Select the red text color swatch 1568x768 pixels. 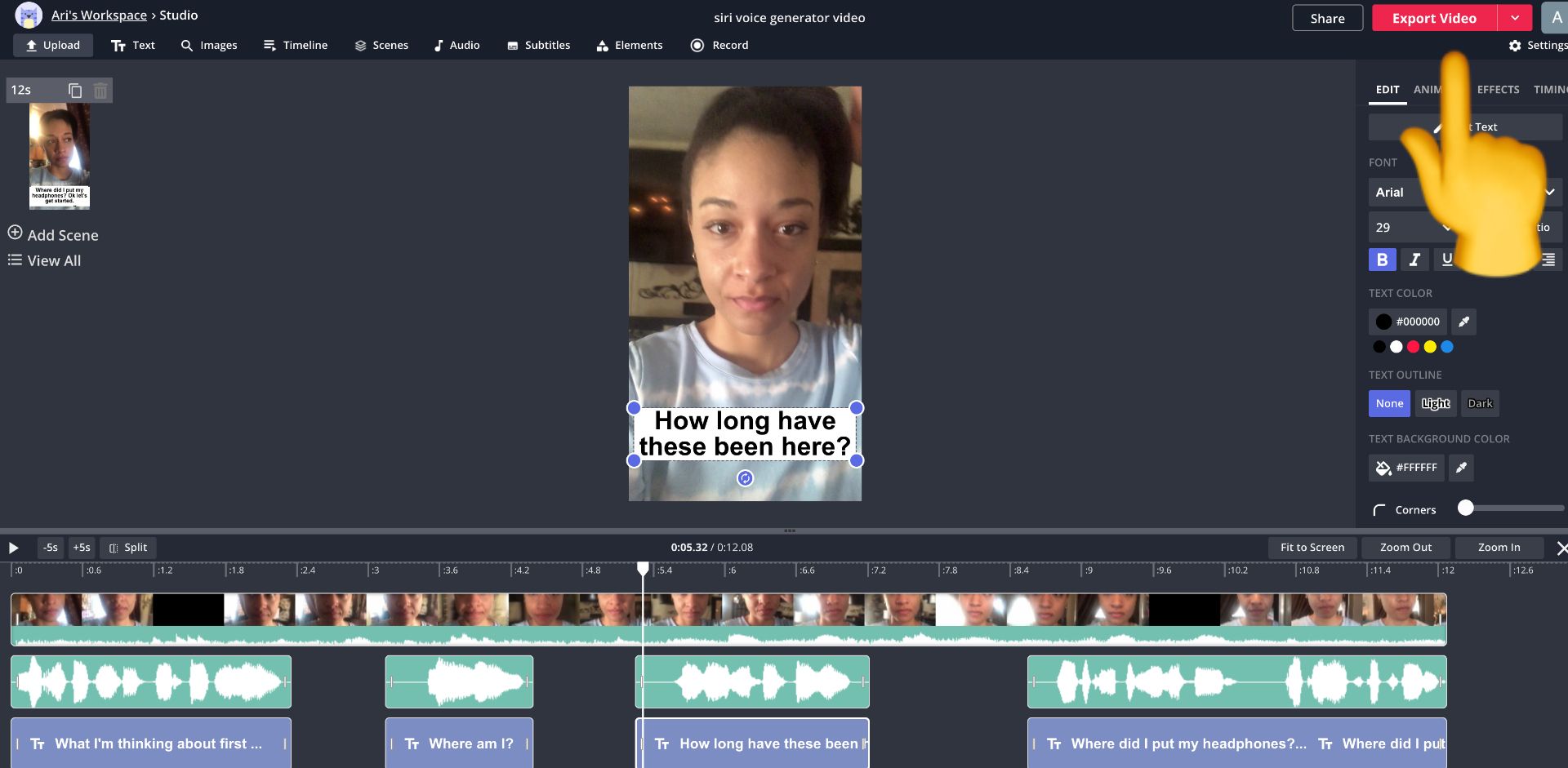1413,347
